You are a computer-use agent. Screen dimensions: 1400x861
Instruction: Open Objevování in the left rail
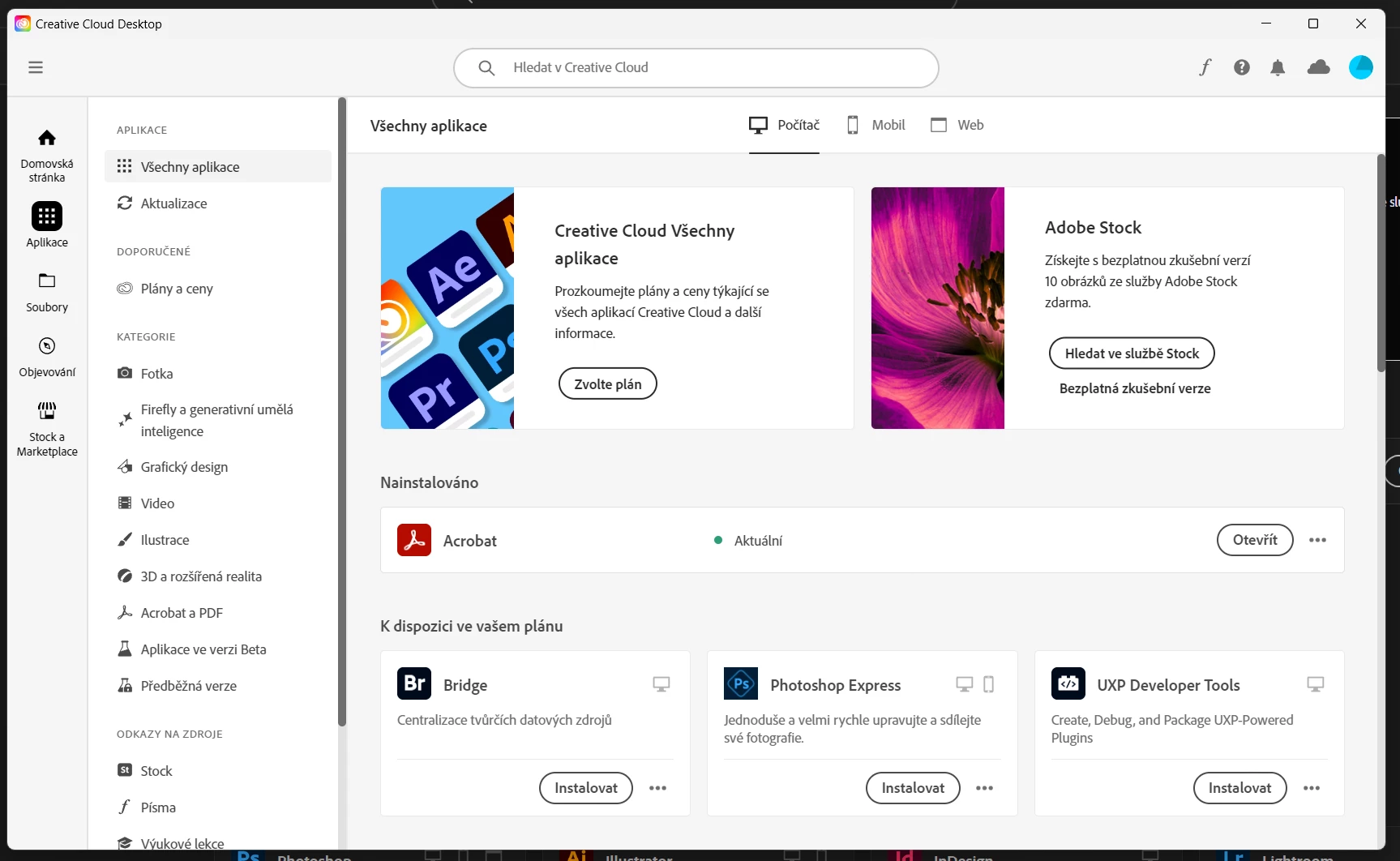47,358
